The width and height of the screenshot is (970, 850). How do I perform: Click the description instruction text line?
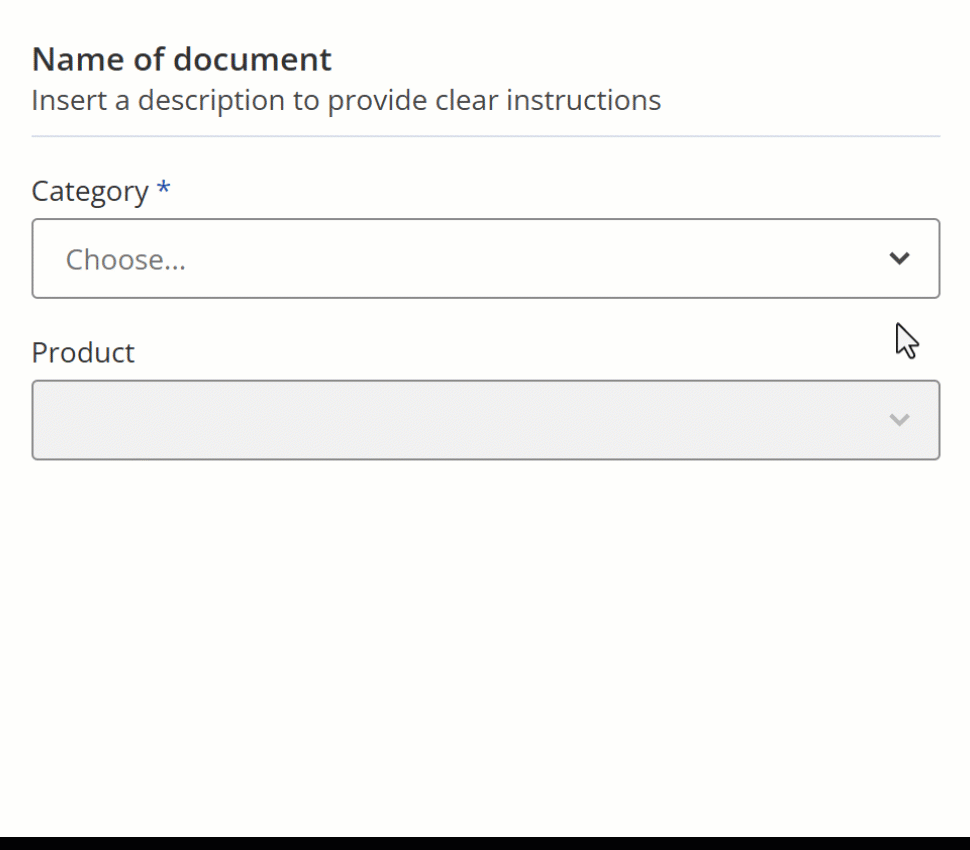[x=346, y=100]
